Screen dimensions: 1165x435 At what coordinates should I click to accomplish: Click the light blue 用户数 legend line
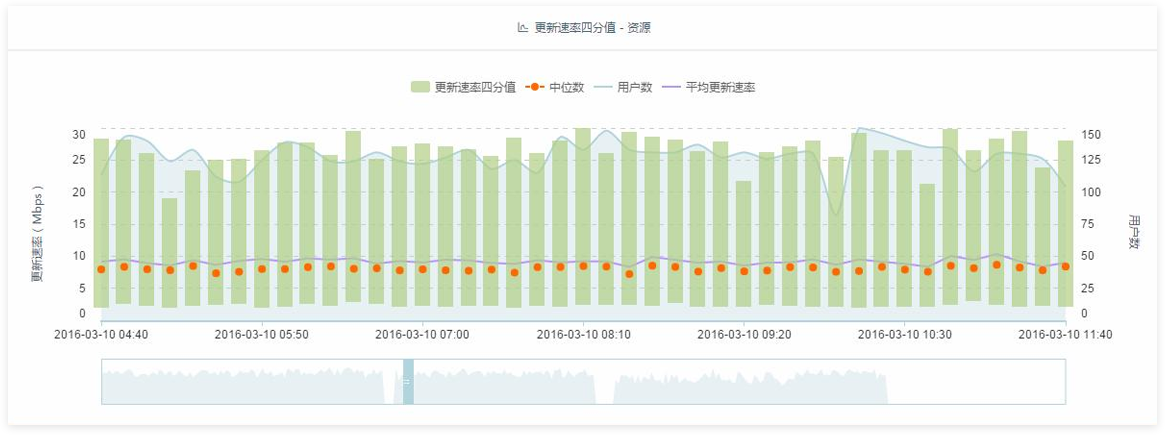click(603, 88)
